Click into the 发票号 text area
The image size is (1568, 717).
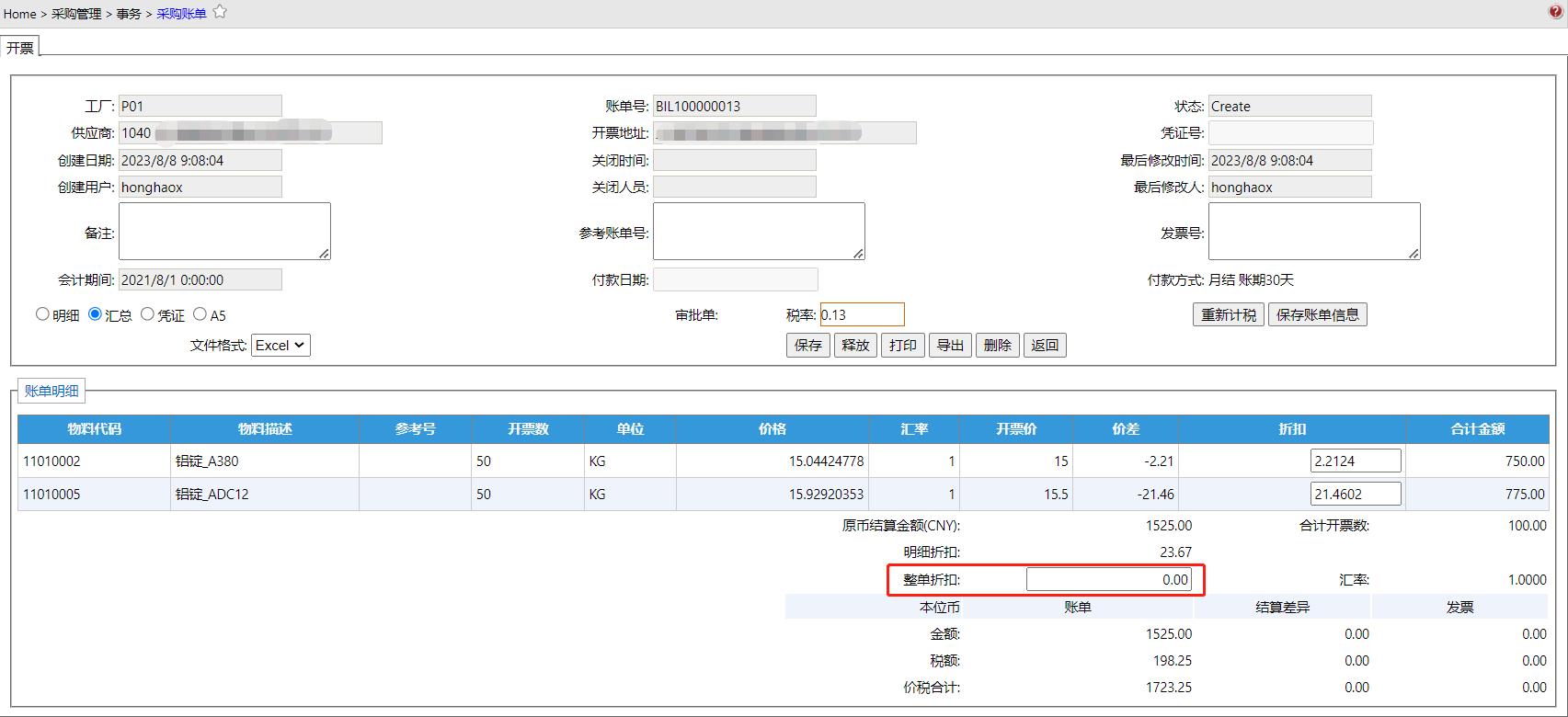click(1314, 232)
